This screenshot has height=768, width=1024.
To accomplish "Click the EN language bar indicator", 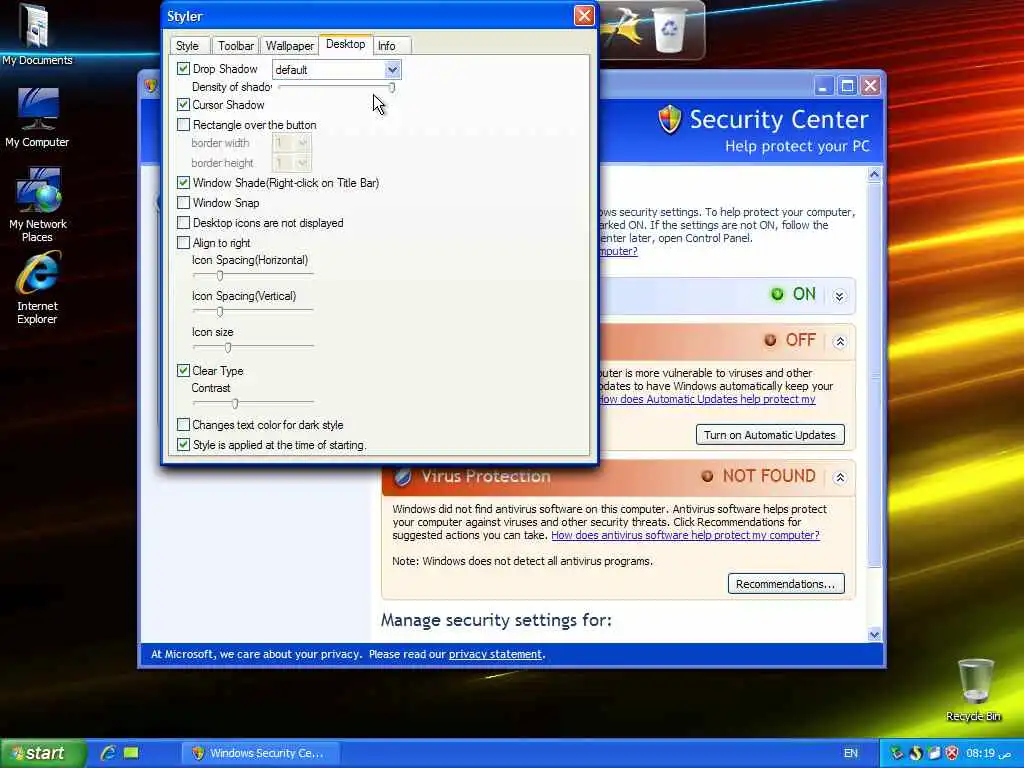I will (850, 753).
